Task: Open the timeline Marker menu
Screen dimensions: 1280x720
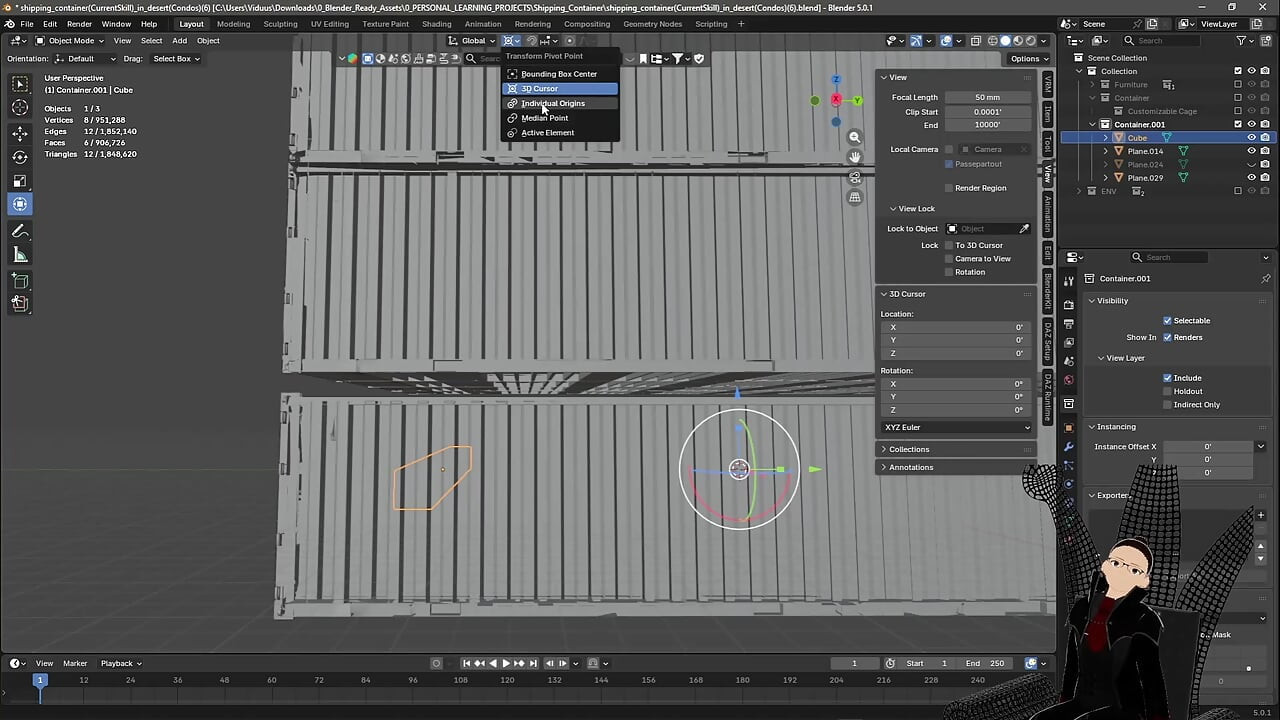Action: coord(75,663)
